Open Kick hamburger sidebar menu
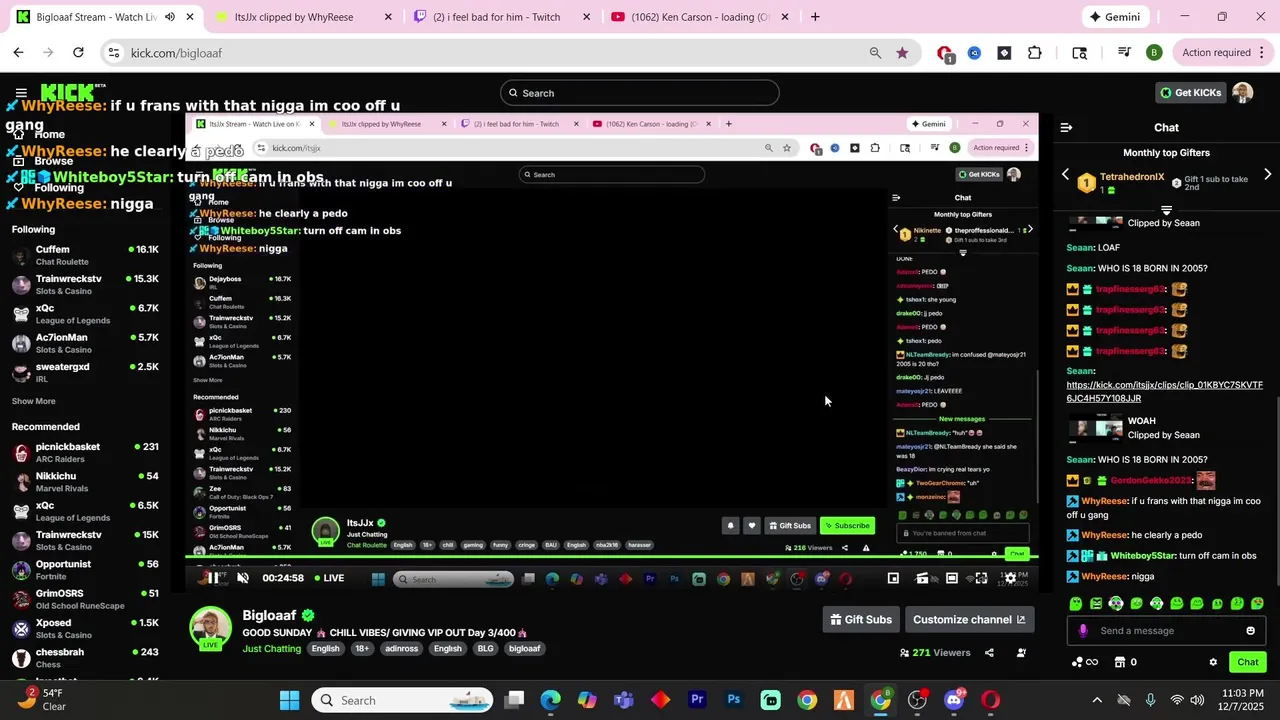1280x720 pixels. click(21, 93)
